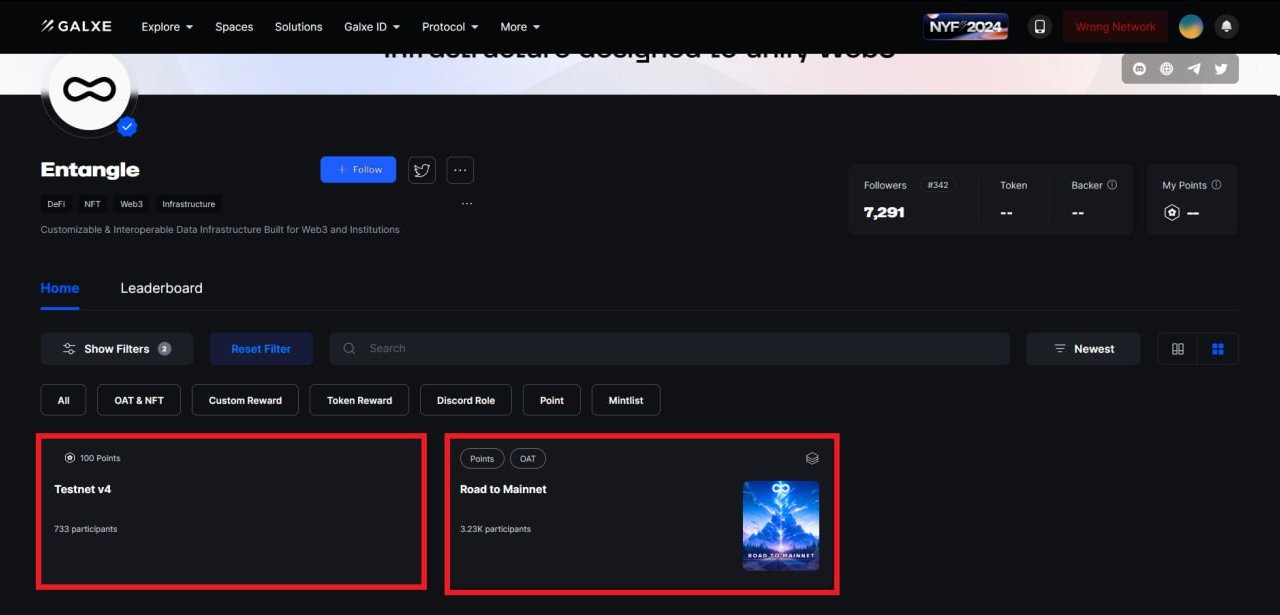Select the Home tab

click(x=60, y=288)
